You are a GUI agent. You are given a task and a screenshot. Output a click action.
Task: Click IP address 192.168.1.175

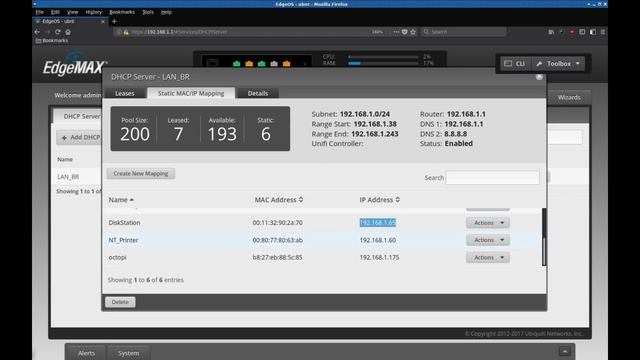pos(379,258)
